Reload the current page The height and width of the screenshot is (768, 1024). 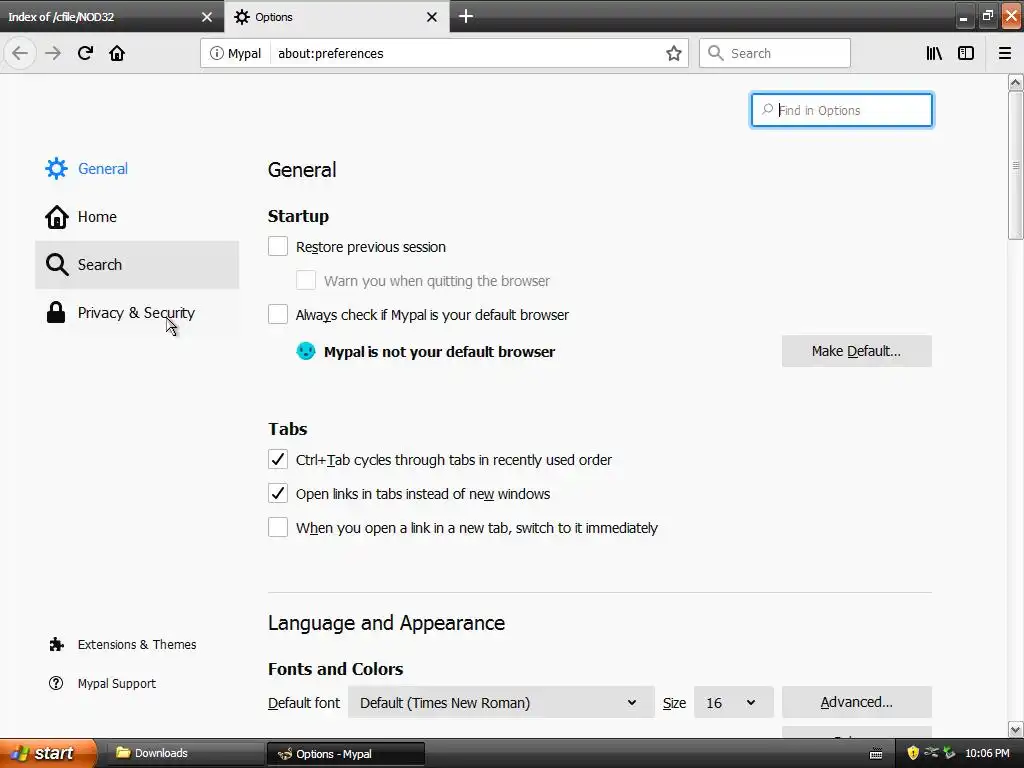(85, 53)
